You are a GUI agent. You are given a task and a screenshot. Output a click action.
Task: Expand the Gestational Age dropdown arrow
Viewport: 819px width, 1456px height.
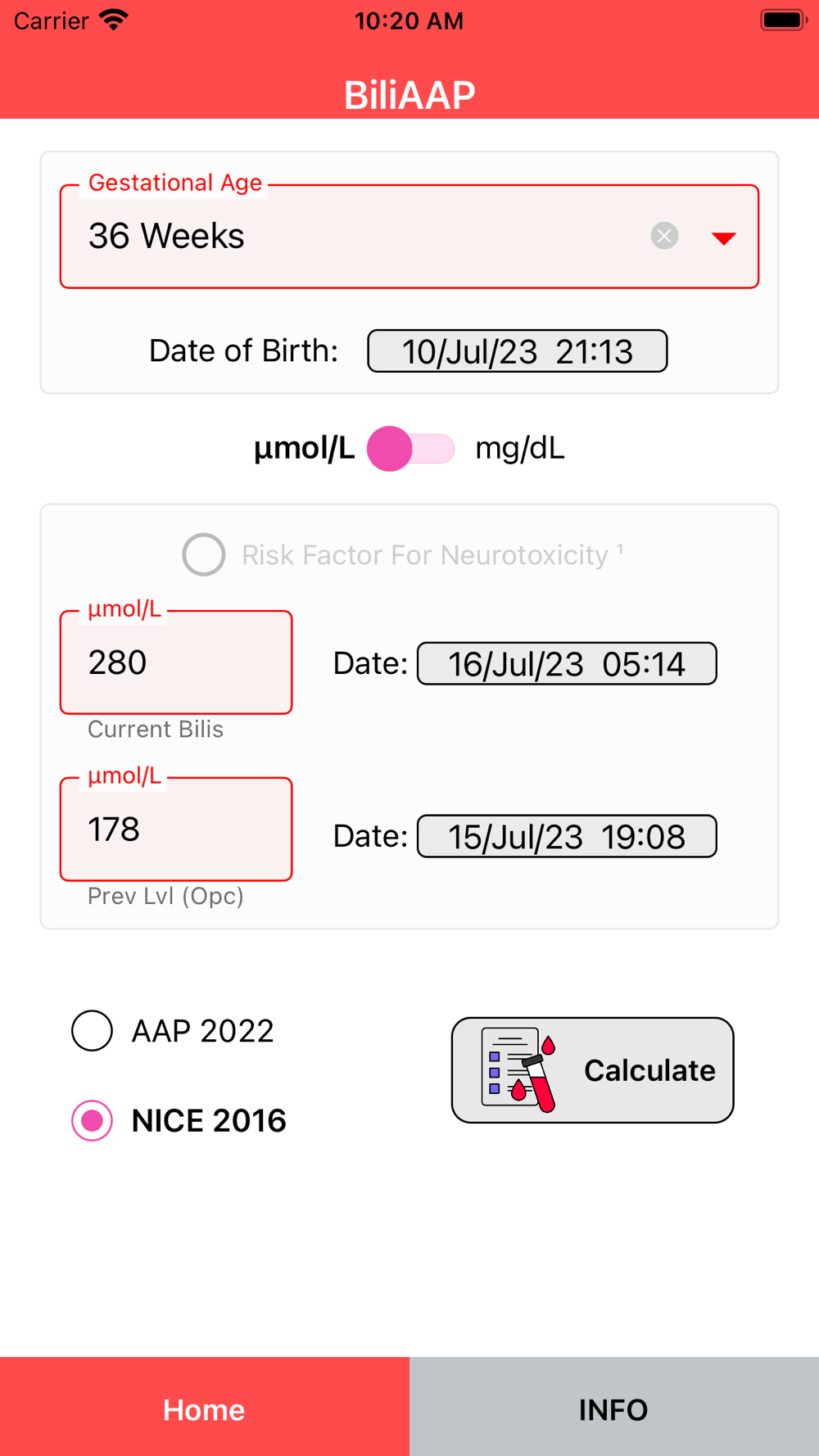[x=723, y=237]
